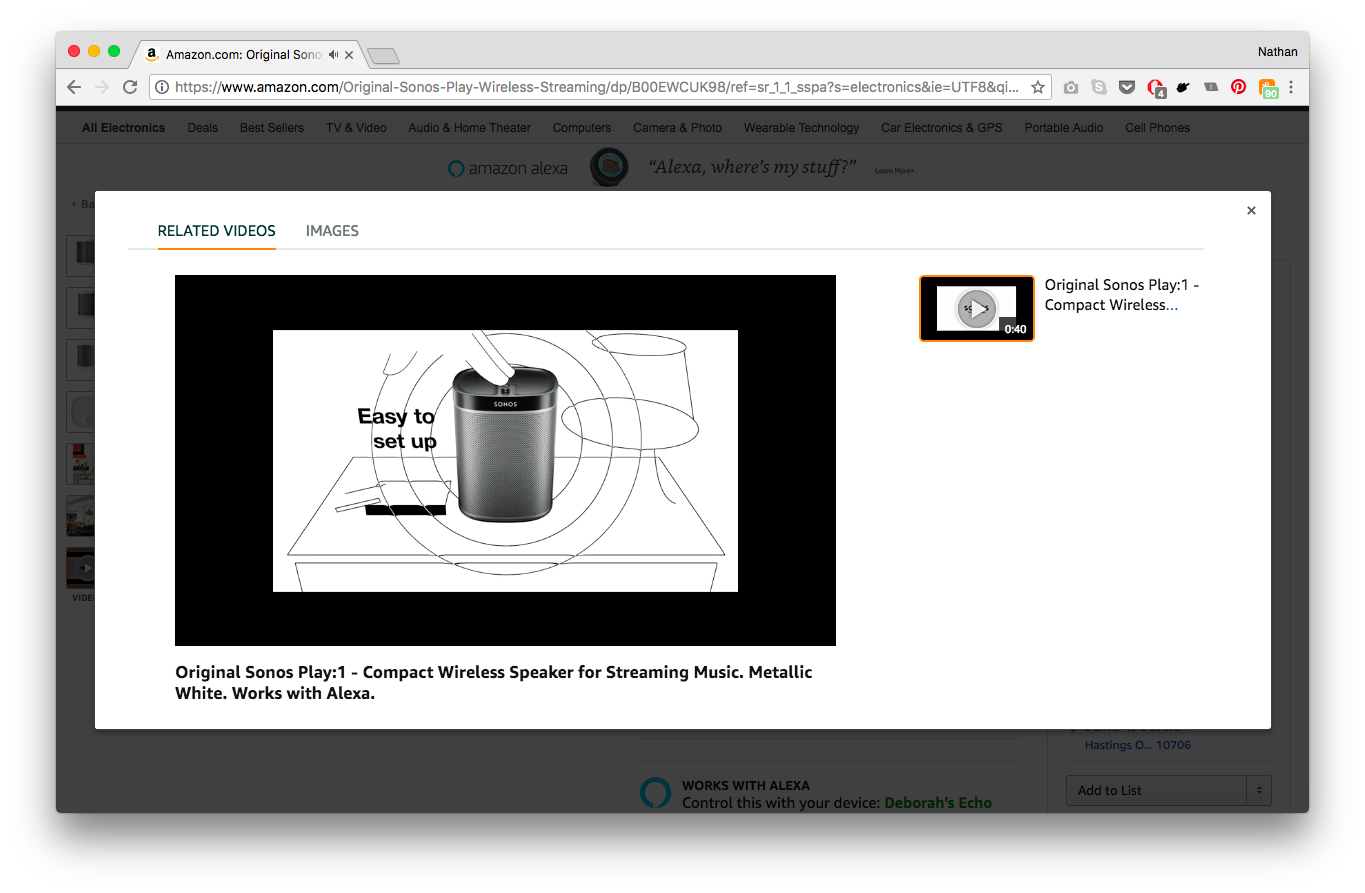Open the Cell Phones category

click(1158, 128)
